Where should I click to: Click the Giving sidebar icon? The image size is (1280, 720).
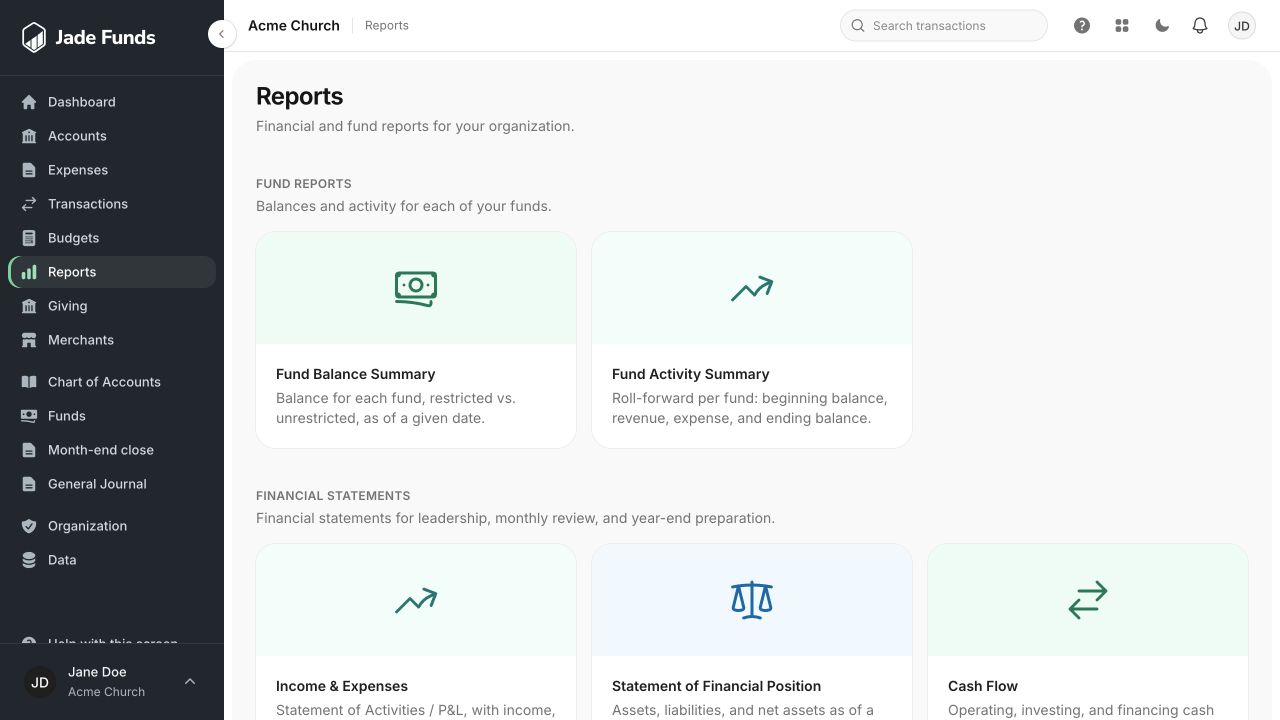pyautogui.click(x=29, y=306)
